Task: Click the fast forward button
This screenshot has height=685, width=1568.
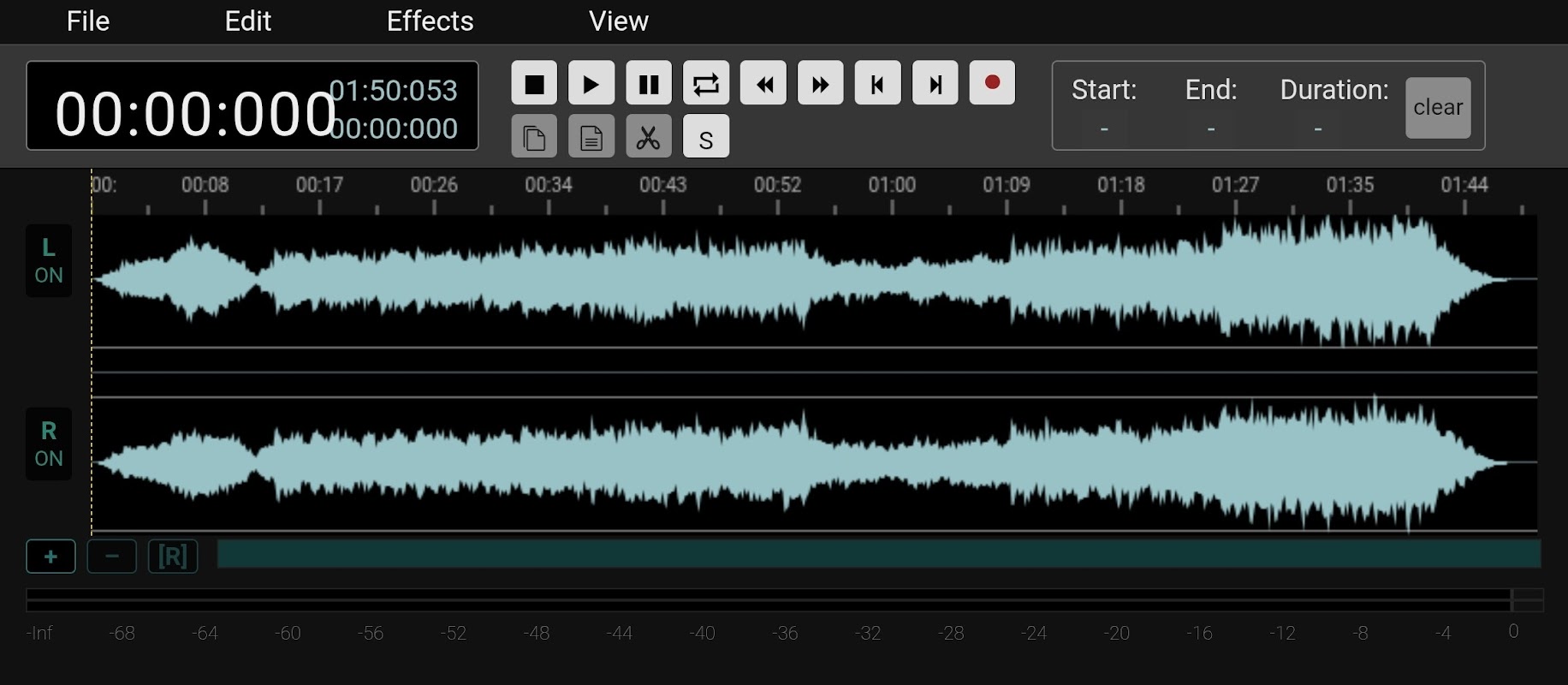Action: tap(820, 84)
